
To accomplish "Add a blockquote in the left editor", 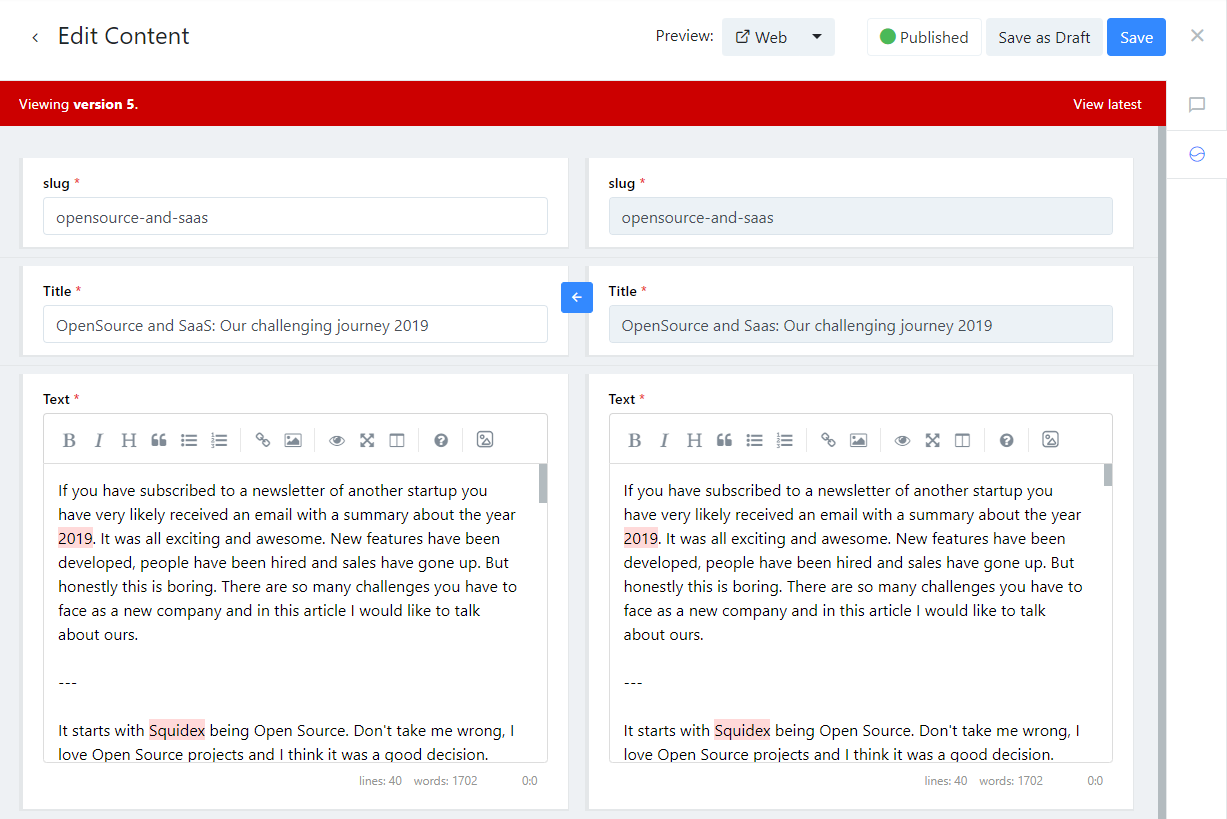I will (159, 440).
